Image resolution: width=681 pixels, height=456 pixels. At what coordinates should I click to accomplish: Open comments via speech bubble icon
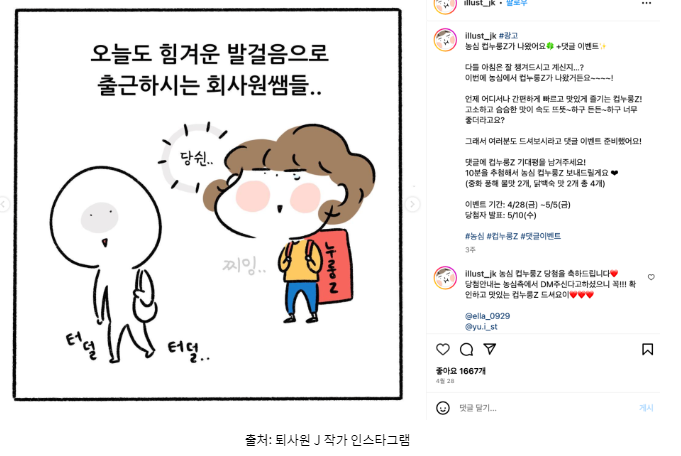[x=466, y=350]
